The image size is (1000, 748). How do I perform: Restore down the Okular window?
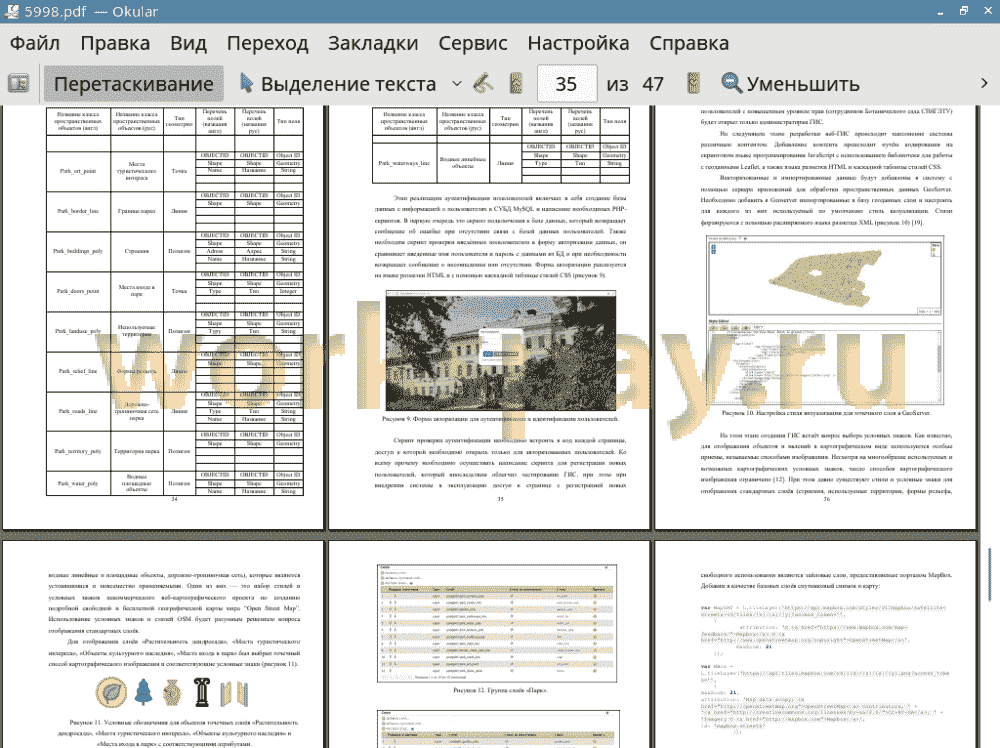point(964,11)
